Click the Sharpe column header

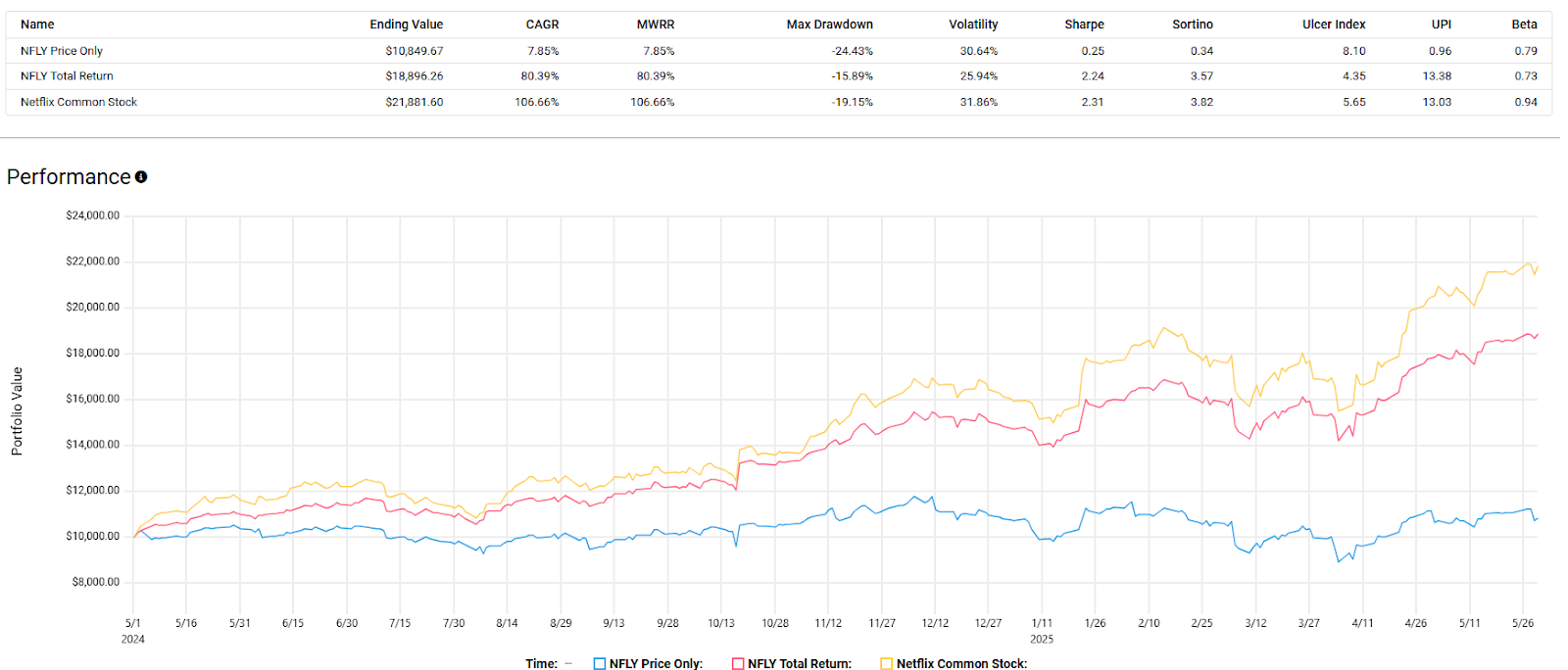(x=1085, y=24)
